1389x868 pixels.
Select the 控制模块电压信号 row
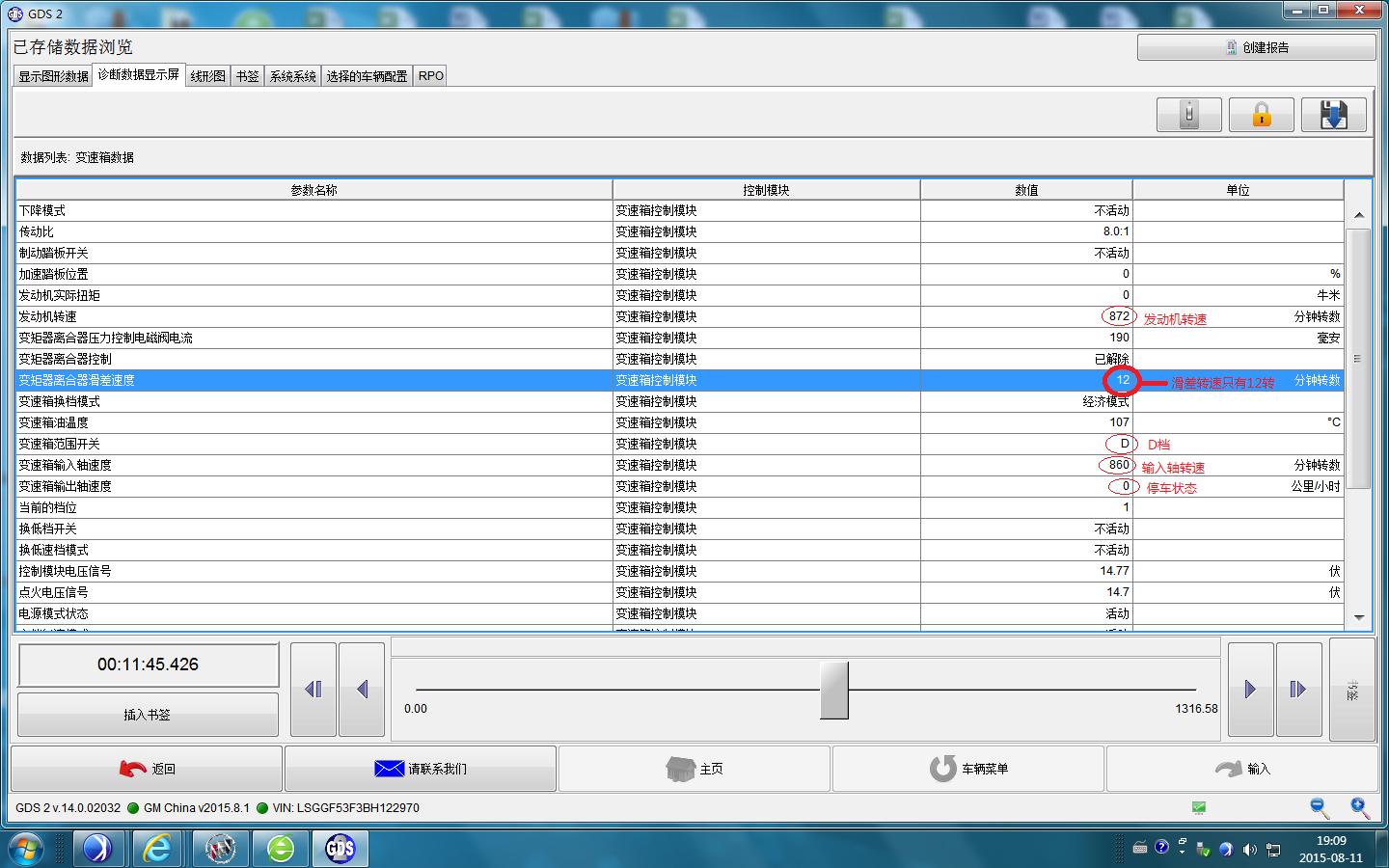[x=680, y=571]
